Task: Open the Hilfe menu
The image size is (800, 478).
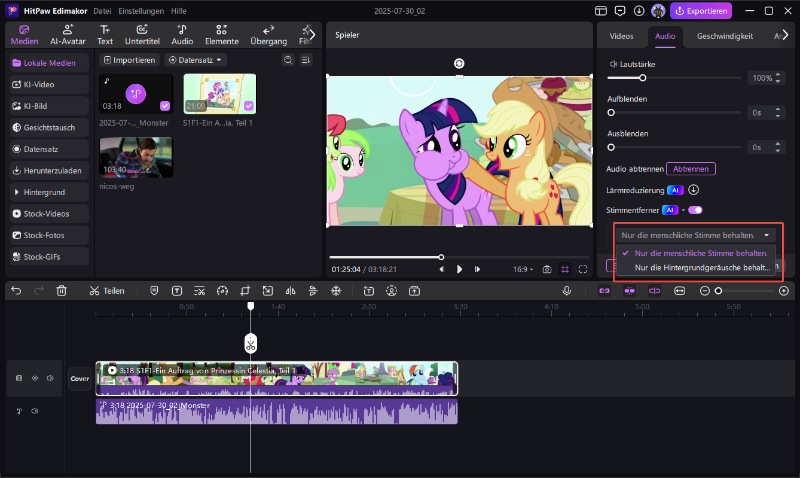Action: 179,11
